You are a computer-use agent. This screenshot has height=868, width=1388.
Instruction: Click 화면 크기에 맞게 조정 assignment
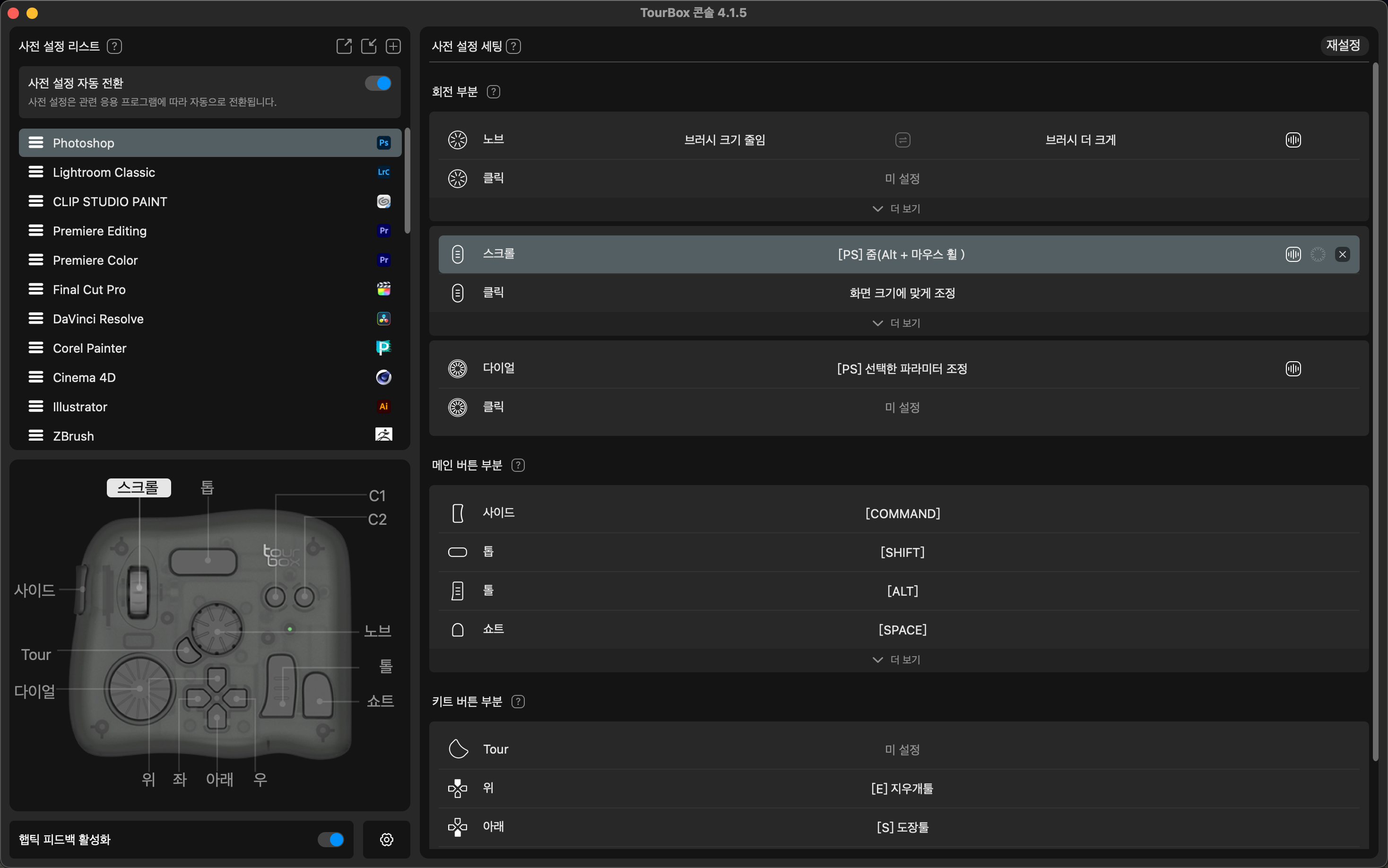click(902, 293)
